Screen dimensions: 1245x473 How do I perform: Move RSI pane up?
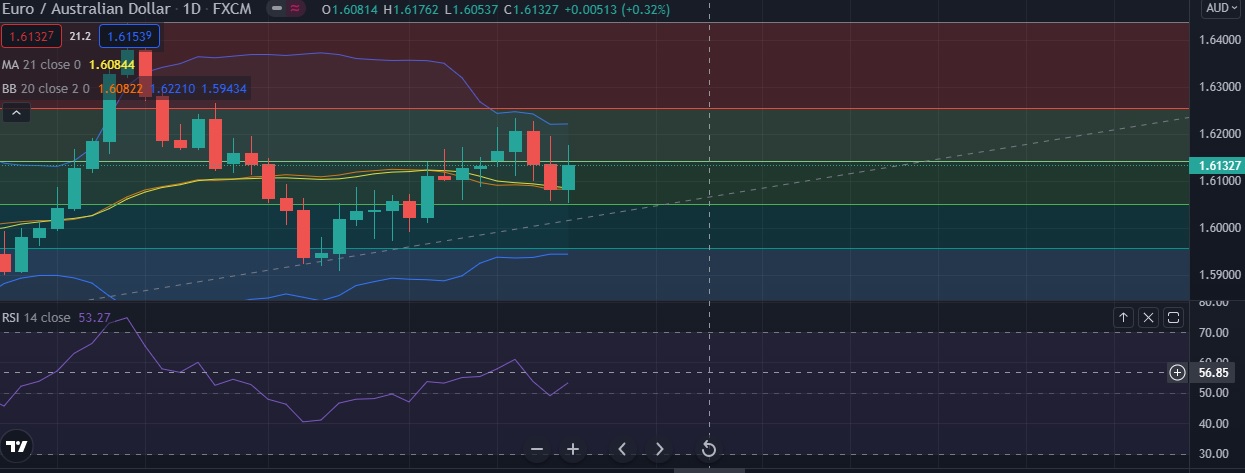pyautogui.click(x=1124, y=317)
